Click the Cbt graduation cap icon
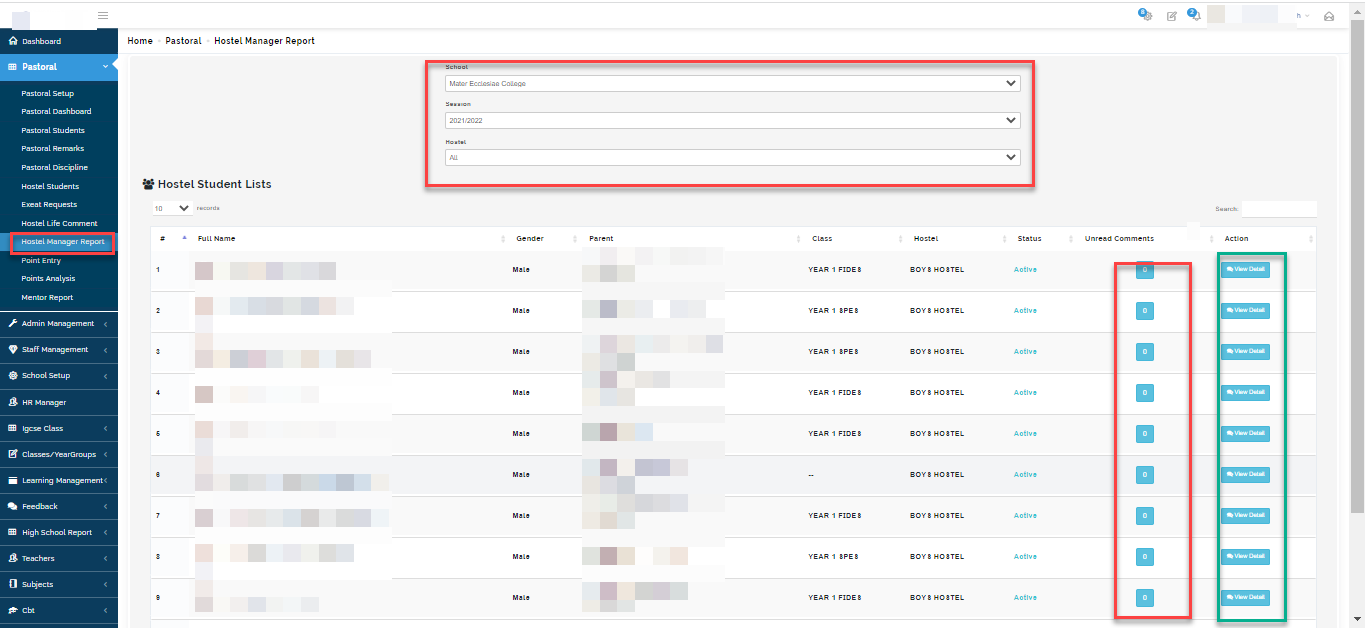The image size is (1365, 628). point(13,610)
